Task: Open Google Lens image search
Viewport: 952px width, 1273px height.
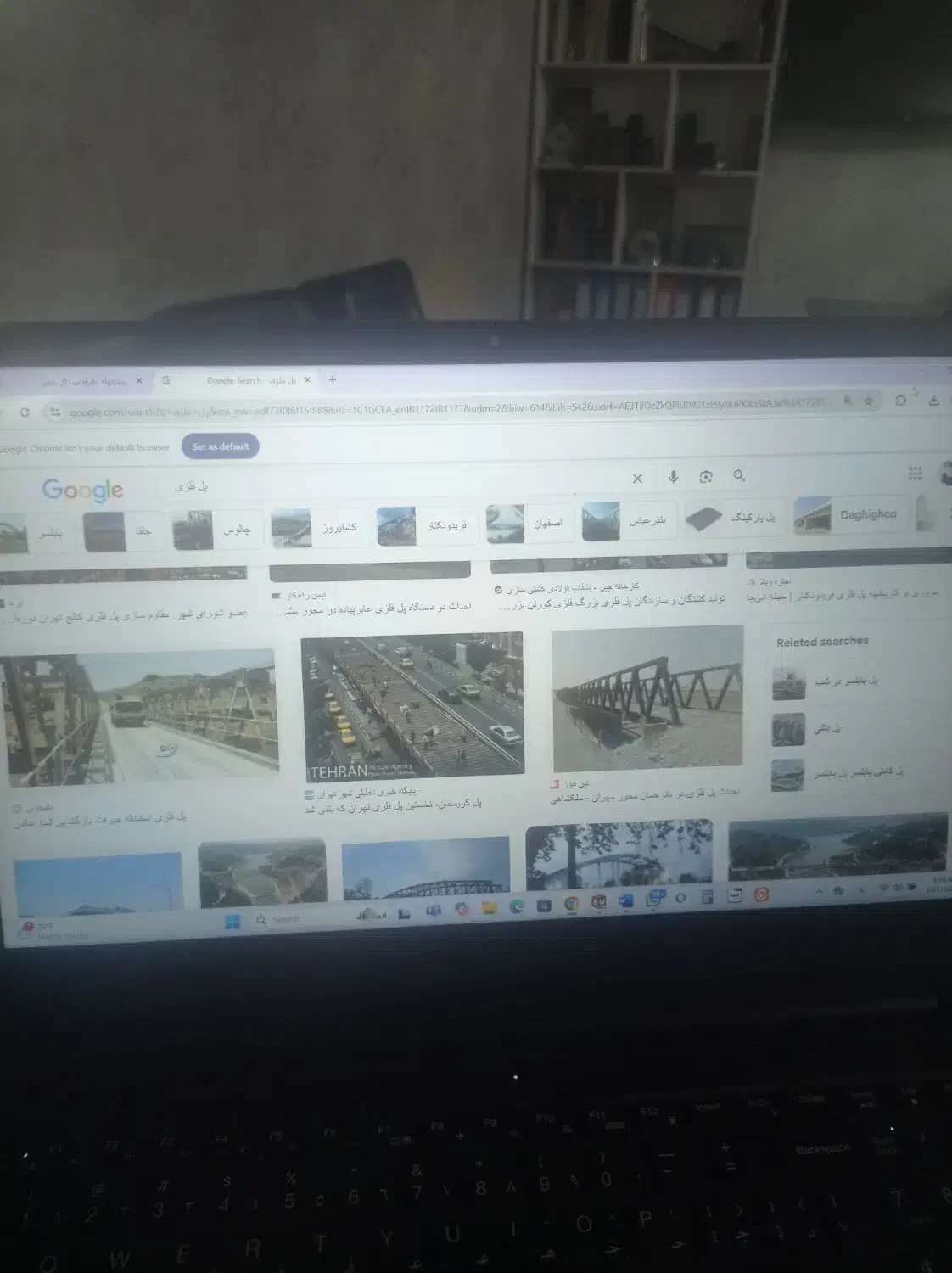Action: (705, 477)
